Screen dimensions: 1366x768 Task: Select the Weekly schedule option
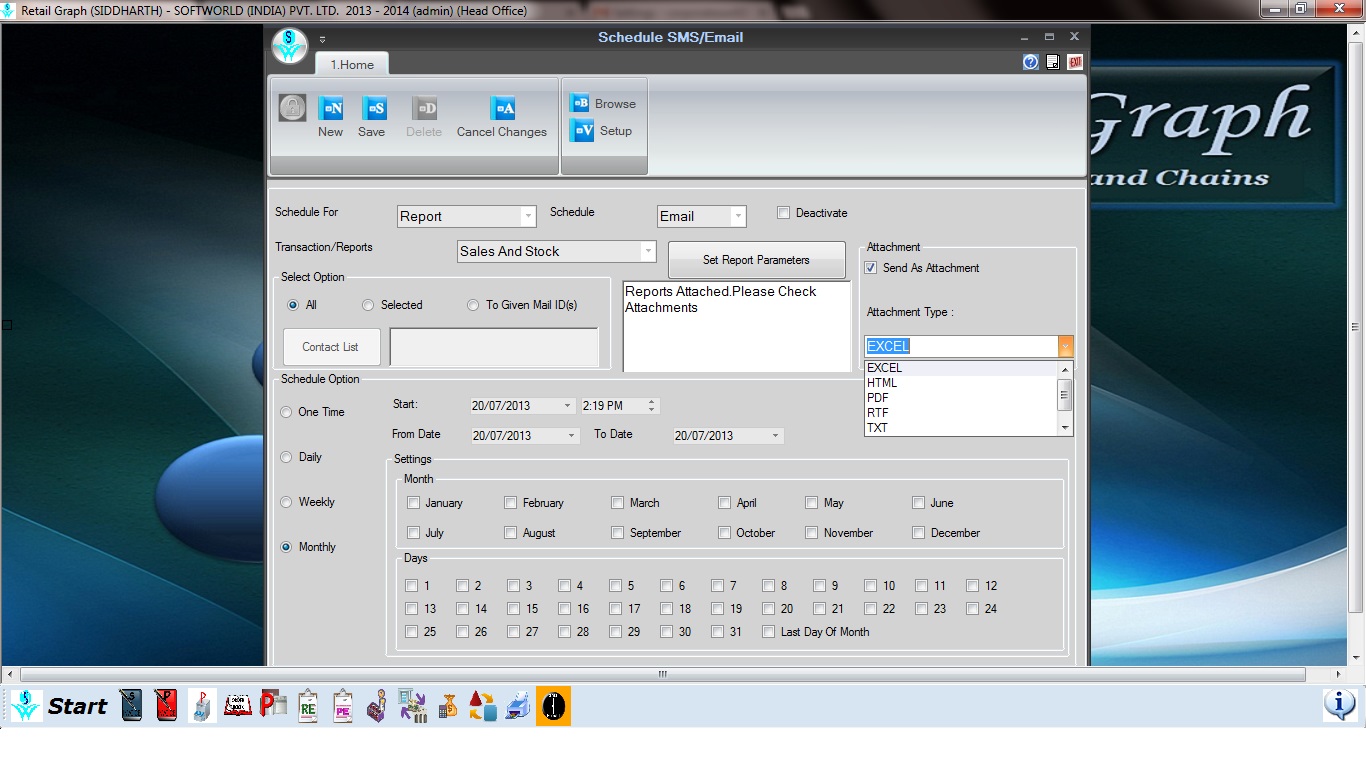coord(286,502)
